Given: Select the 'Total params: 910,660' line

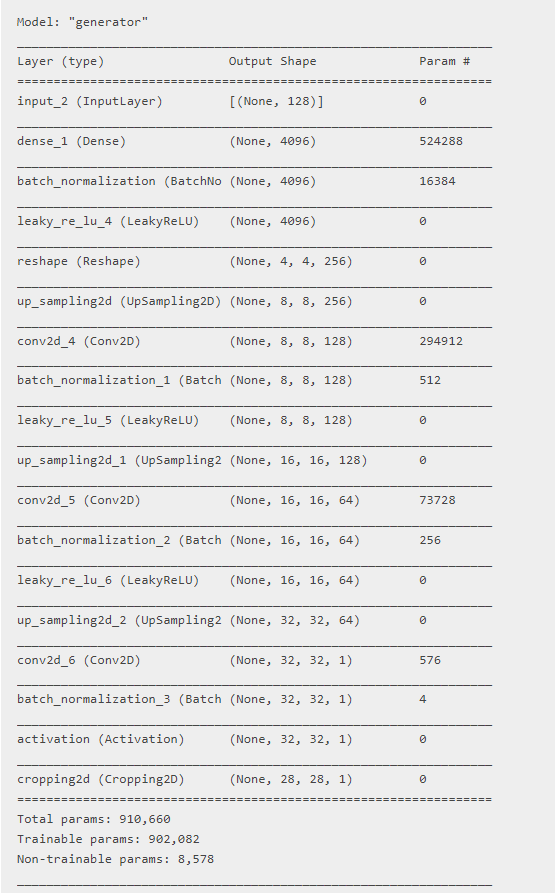Looking at the screenshot, I should pyautogui.click(x=94, y=819).
